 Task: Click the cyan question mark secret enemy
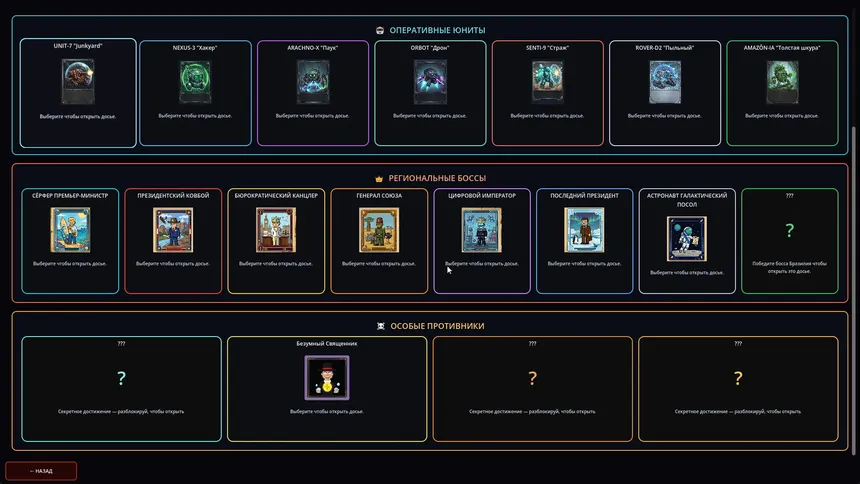[121, 378]
